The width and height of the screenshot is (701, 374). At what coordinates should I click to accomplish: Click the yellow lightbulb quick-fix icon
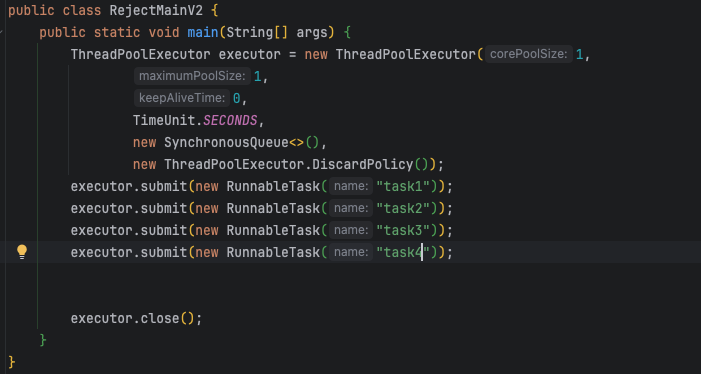tap(22, 252)
